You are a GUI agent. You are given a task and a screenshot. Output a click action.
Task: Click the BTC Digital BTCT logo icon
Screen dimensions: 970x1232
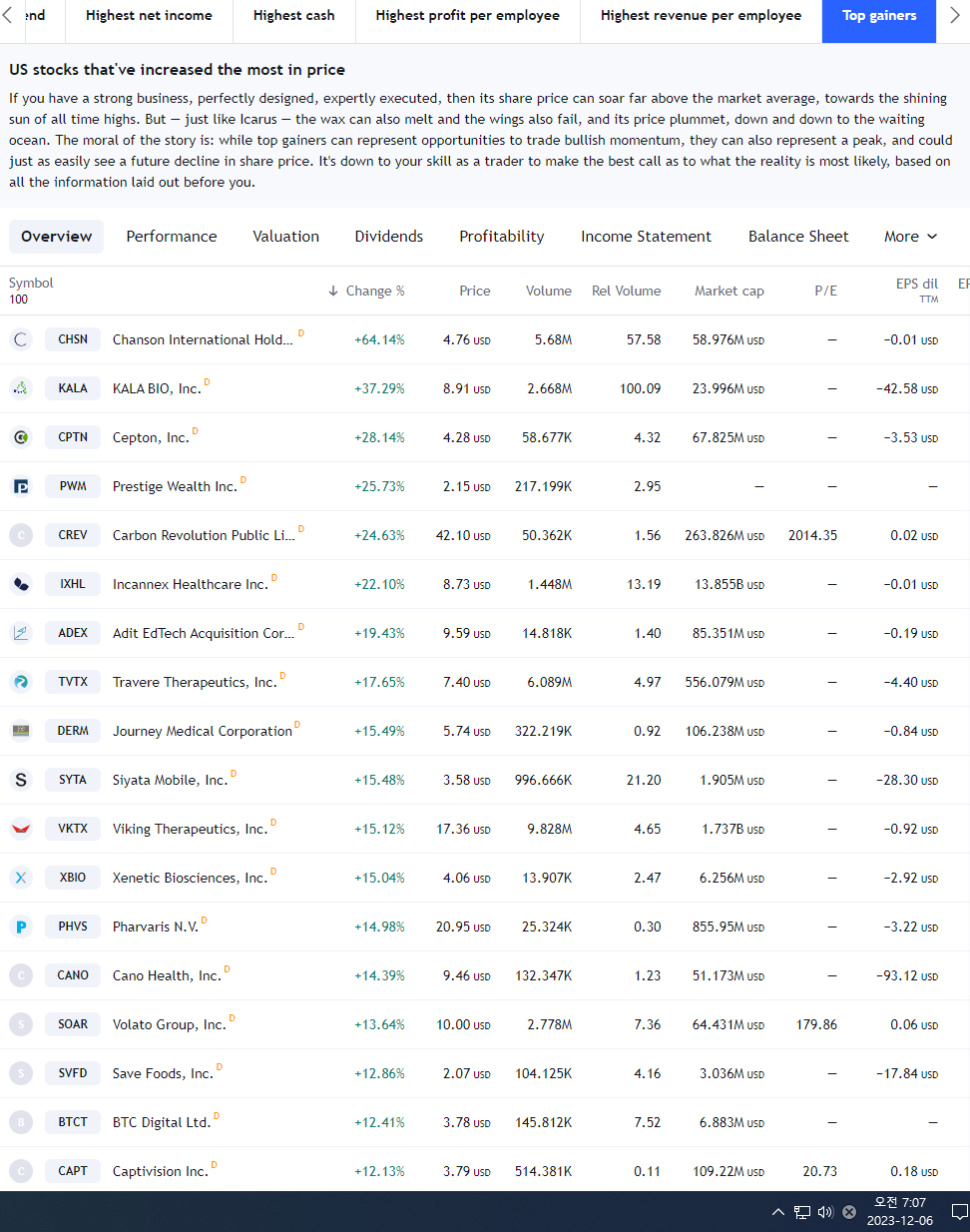(21, 1122)
